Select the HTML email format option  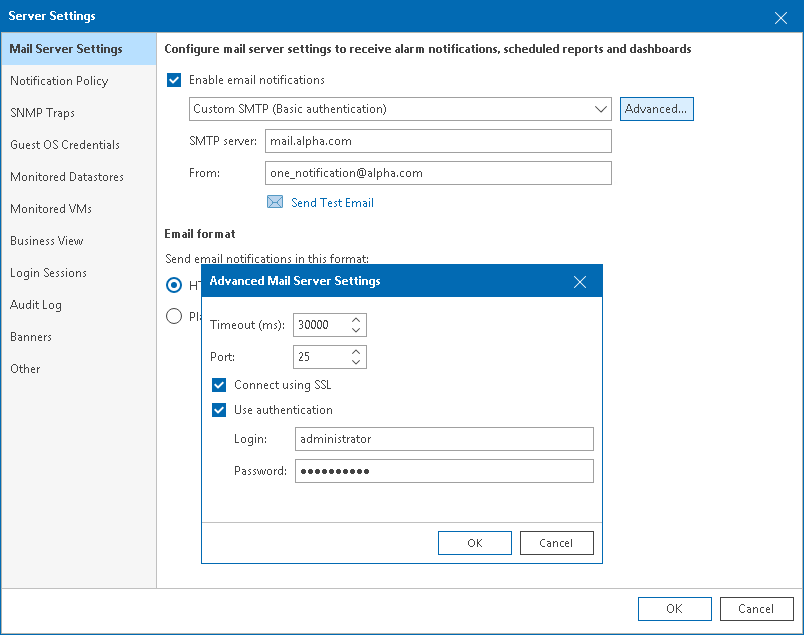pos(176,285)
